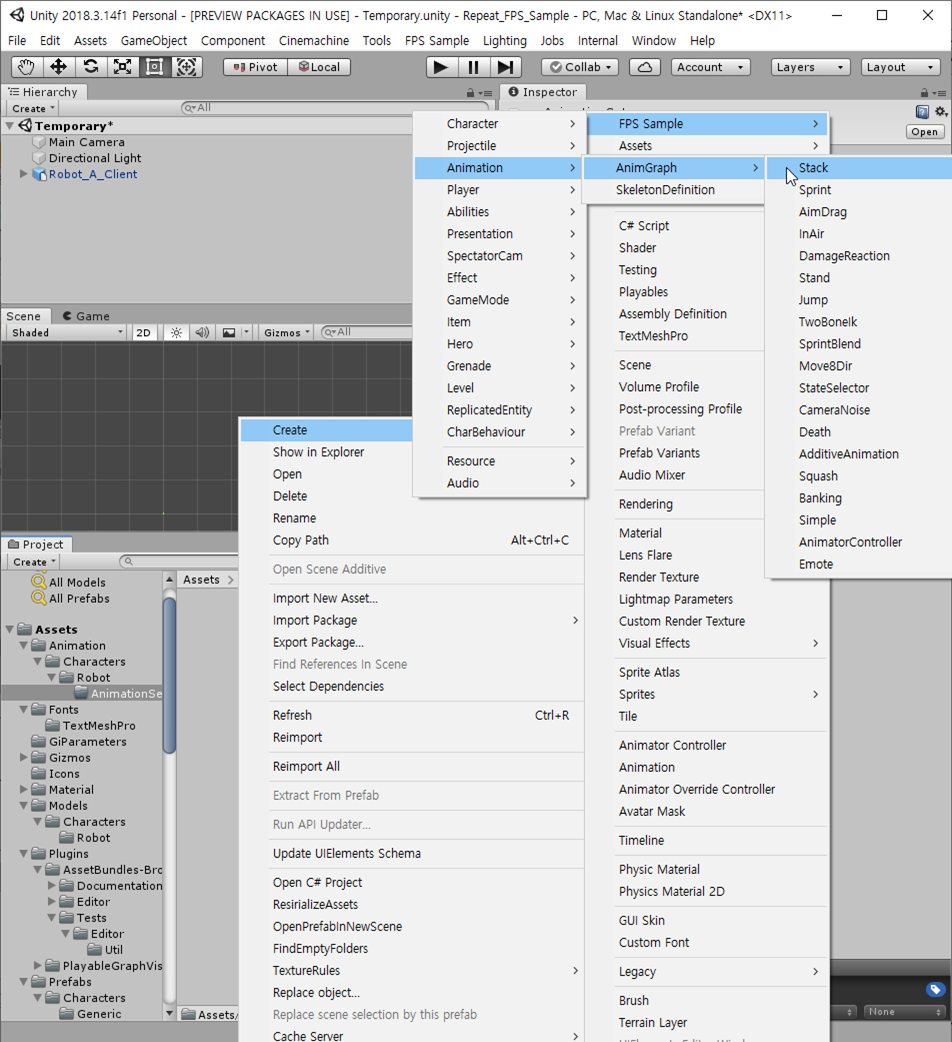Click the Pause button
The image size is (952, 1042).
(473, 66)
